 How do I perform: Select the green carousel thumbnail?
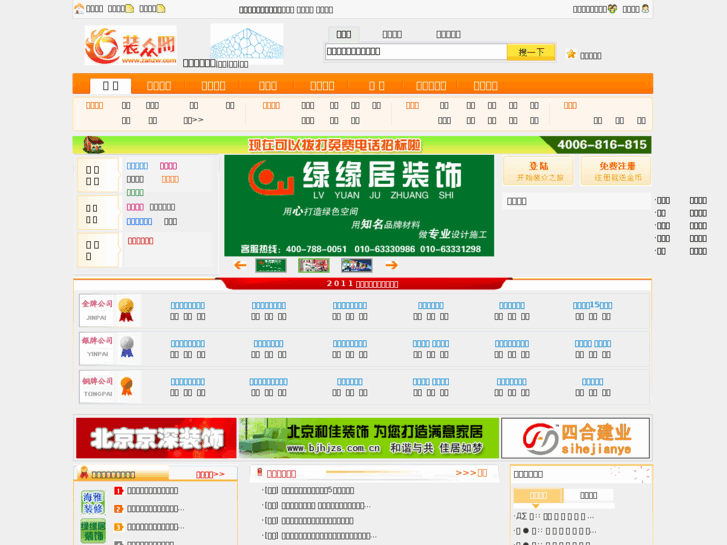click(271, 265)
